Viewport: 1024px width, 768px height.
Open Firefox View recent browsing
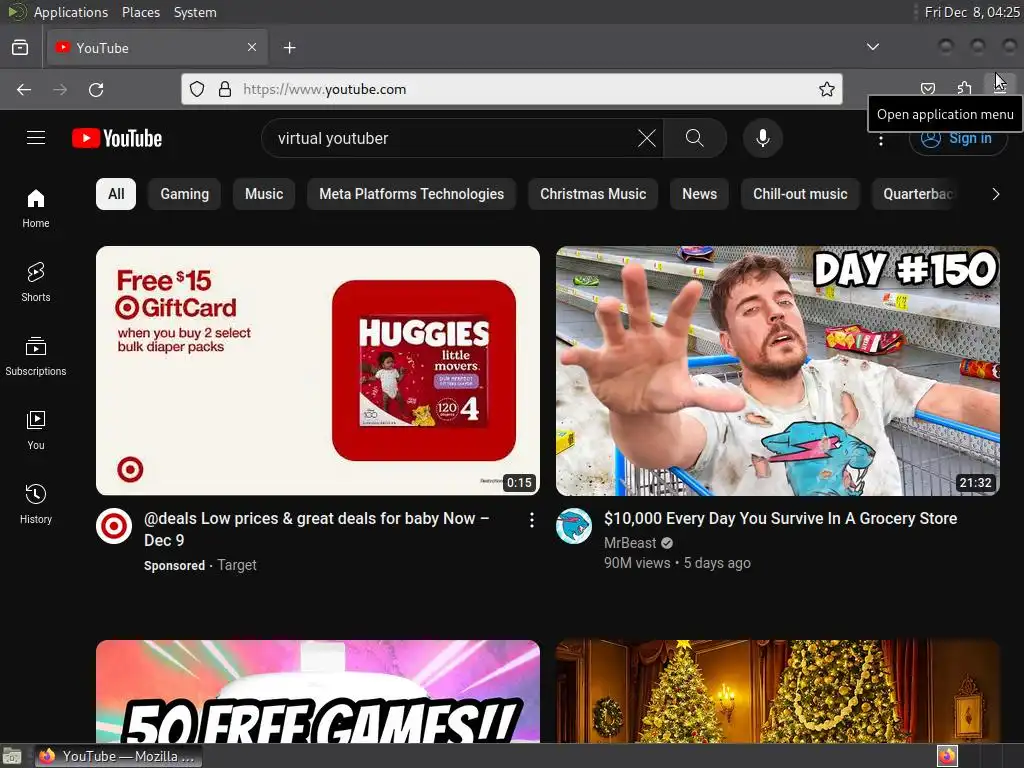pos(20,48)
